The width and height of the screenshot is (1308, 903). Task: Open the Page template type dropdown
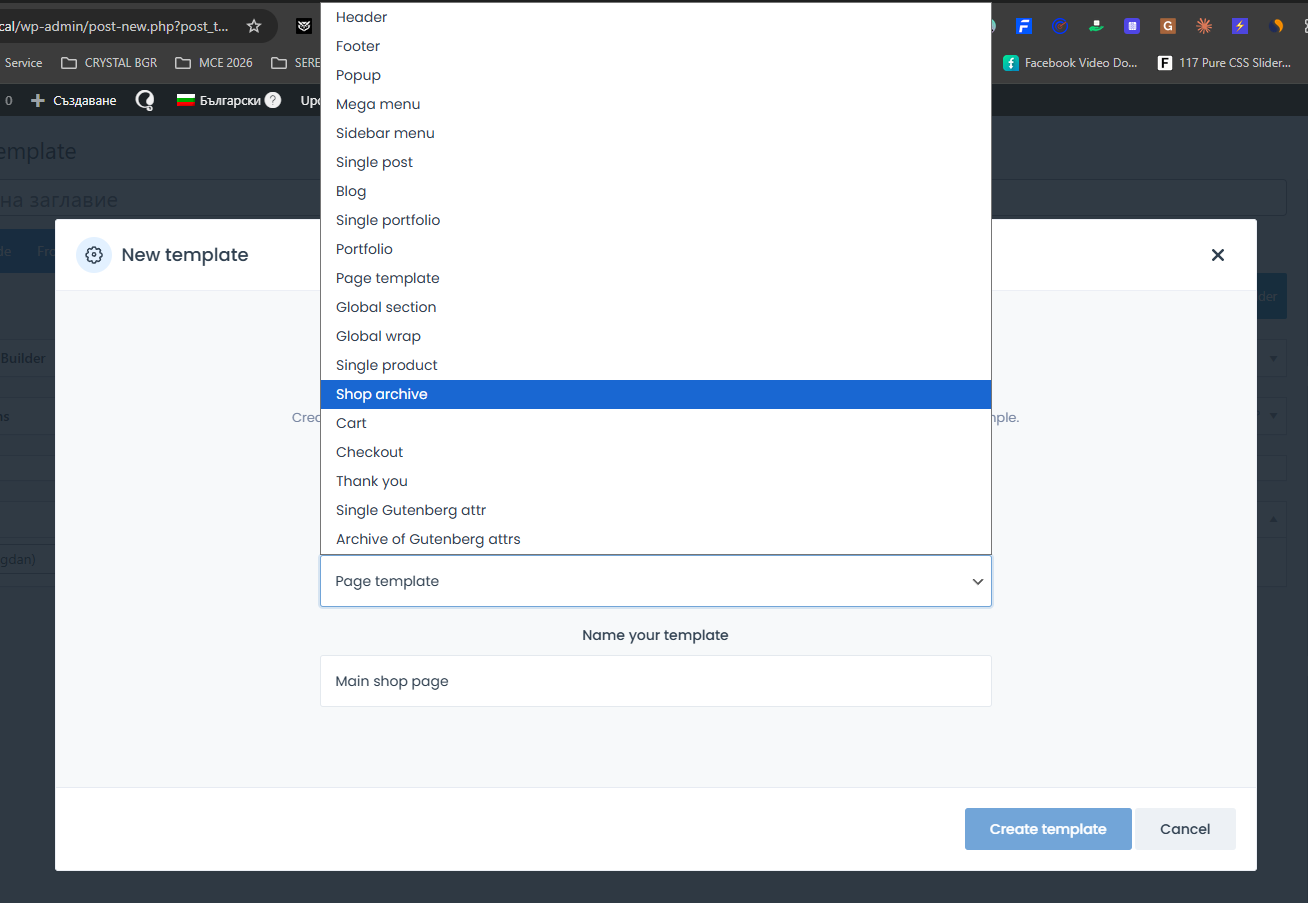click(655, 581)
